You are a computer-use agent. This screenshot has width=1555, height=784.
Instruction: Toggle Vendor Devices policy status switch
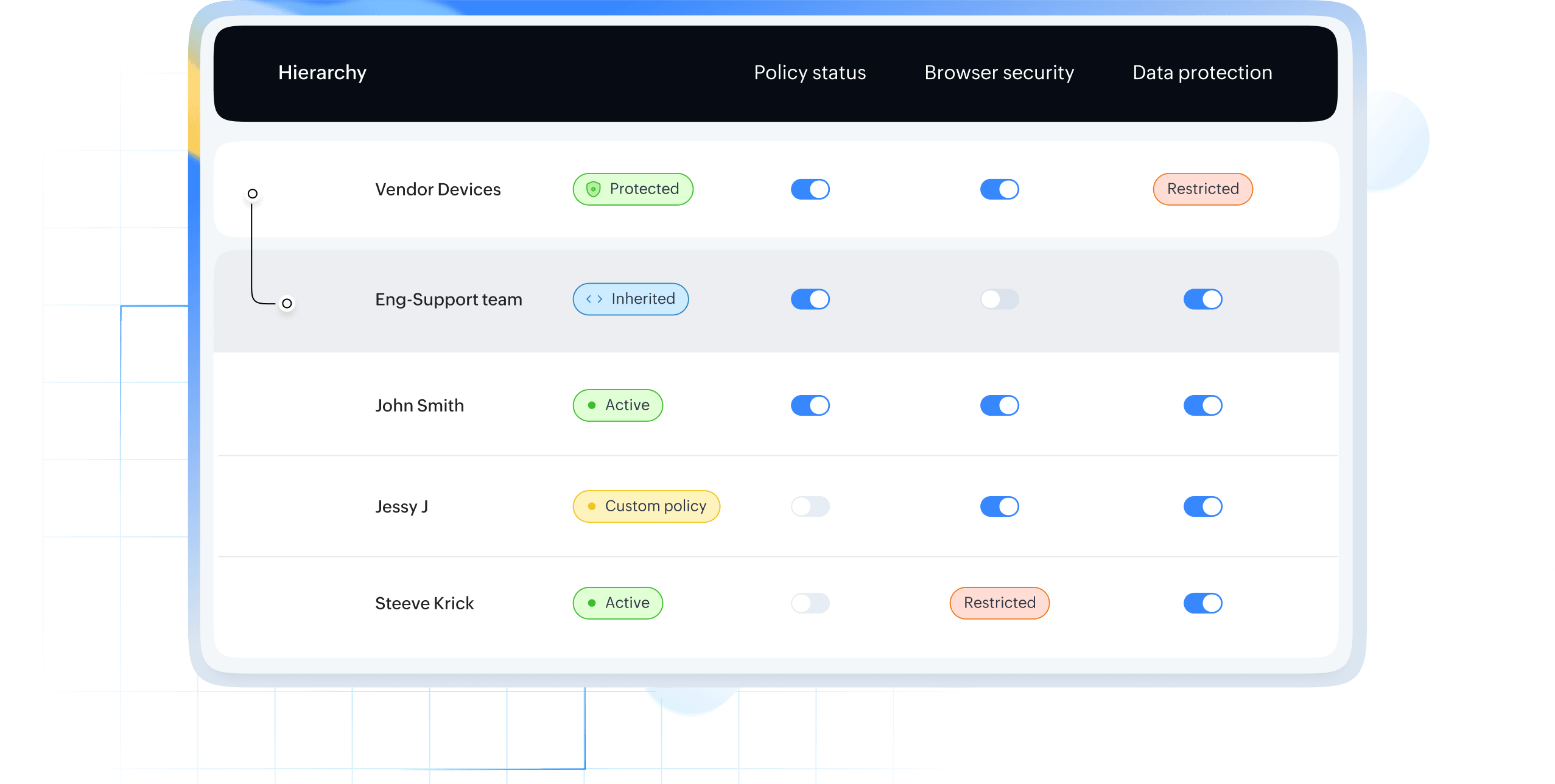[810, 189]
